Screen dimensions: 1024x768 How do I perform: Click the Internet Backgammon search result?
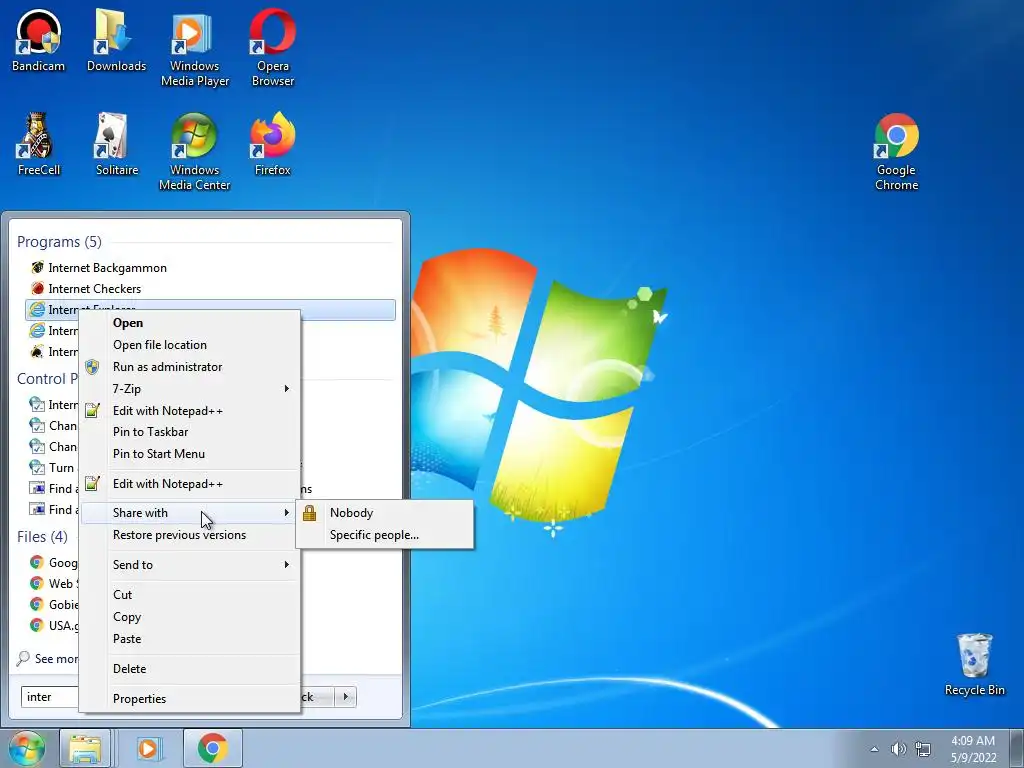(209, 268)
